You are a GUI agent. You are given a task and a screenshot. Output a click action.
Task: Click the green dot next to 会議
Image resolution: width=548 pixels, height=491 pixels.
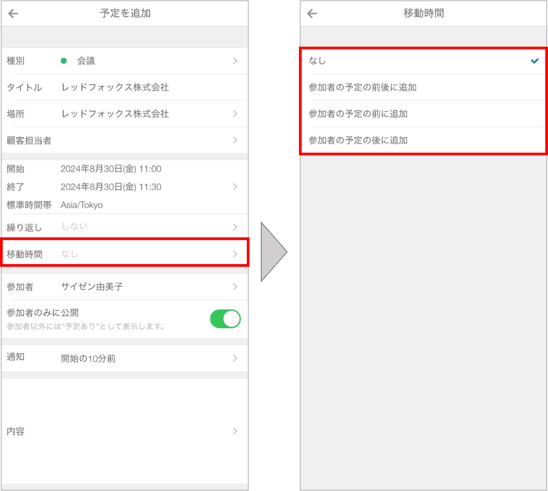tap(64, 61)
